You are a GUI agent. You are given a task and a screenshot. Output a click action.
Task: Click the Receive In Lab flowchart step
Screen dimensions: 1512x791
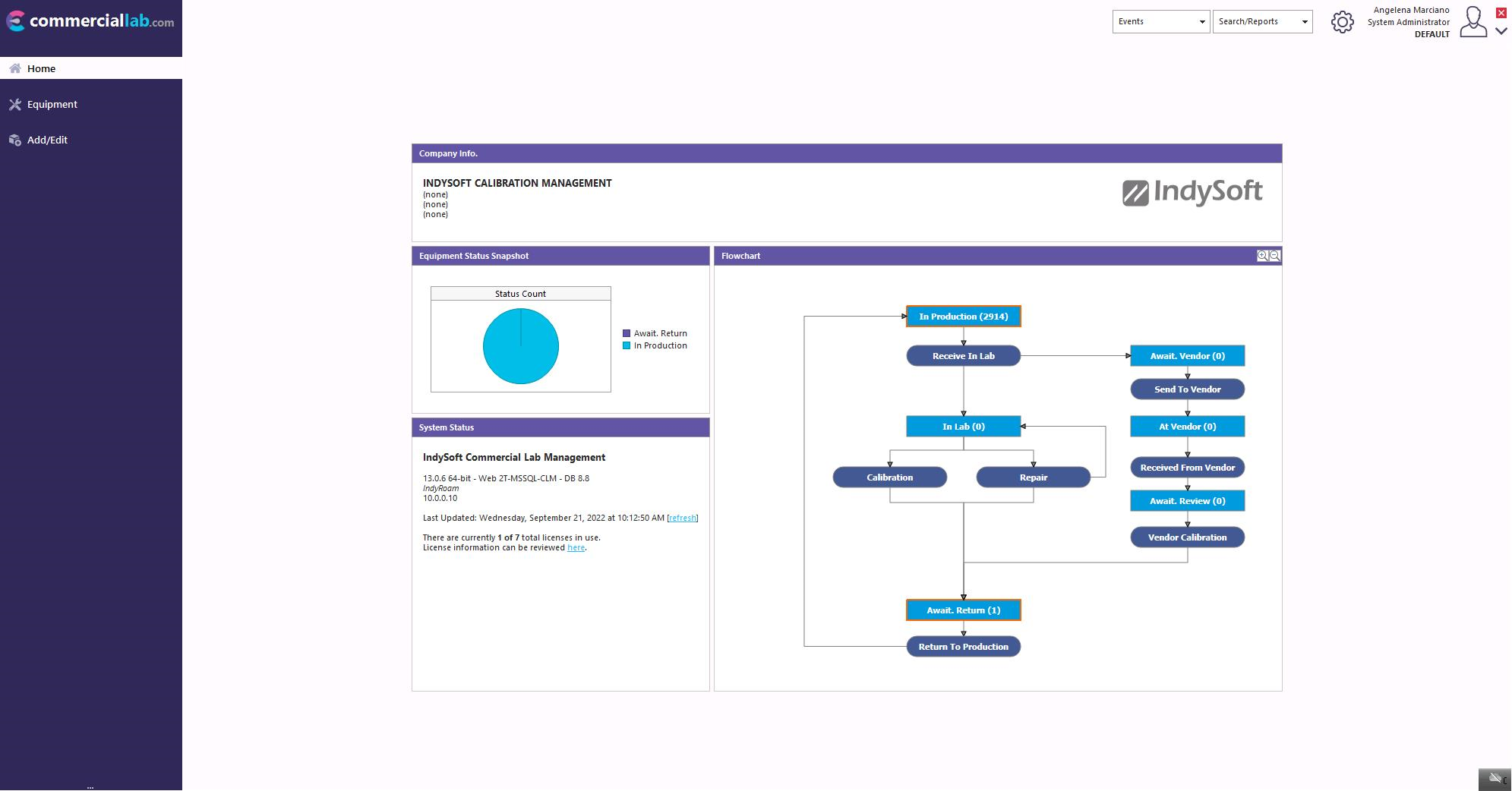[963, 356]
